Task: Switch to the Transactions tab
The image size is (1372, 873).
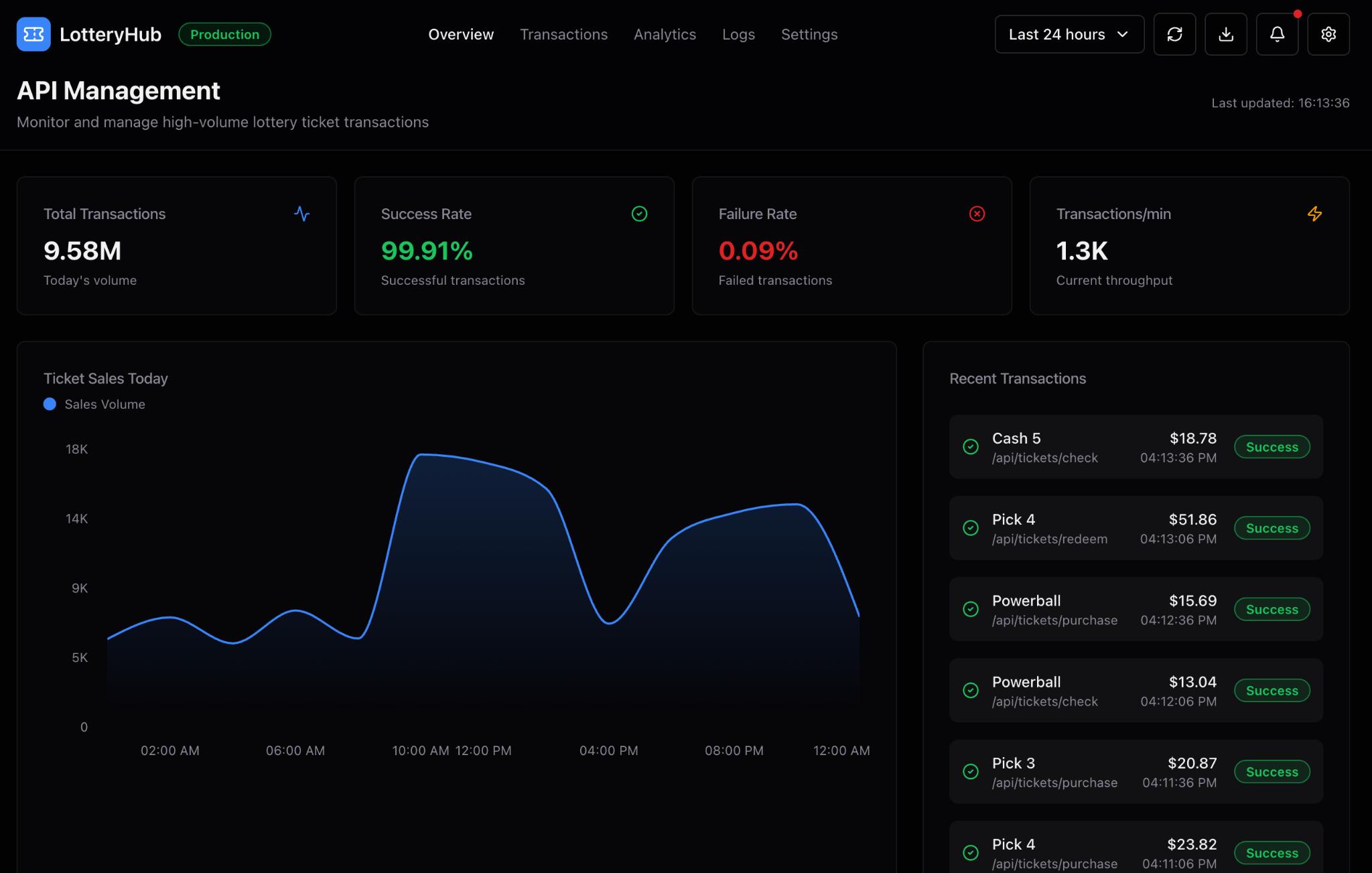Action: pyautogui.click(x=563, y=34)
